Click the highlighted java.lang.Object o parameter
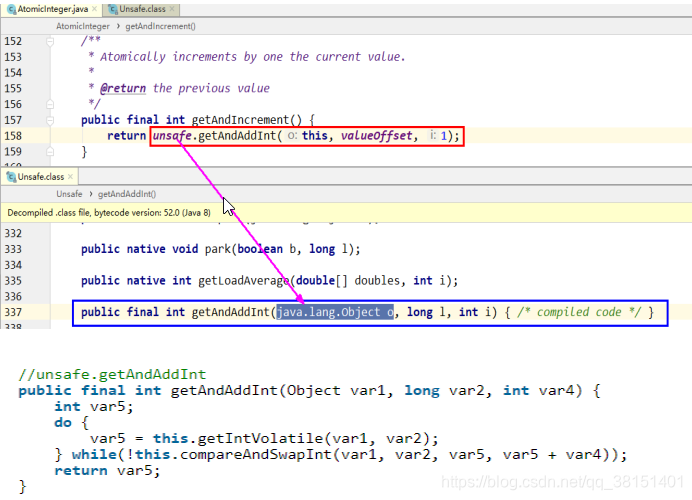 [335, 312]
